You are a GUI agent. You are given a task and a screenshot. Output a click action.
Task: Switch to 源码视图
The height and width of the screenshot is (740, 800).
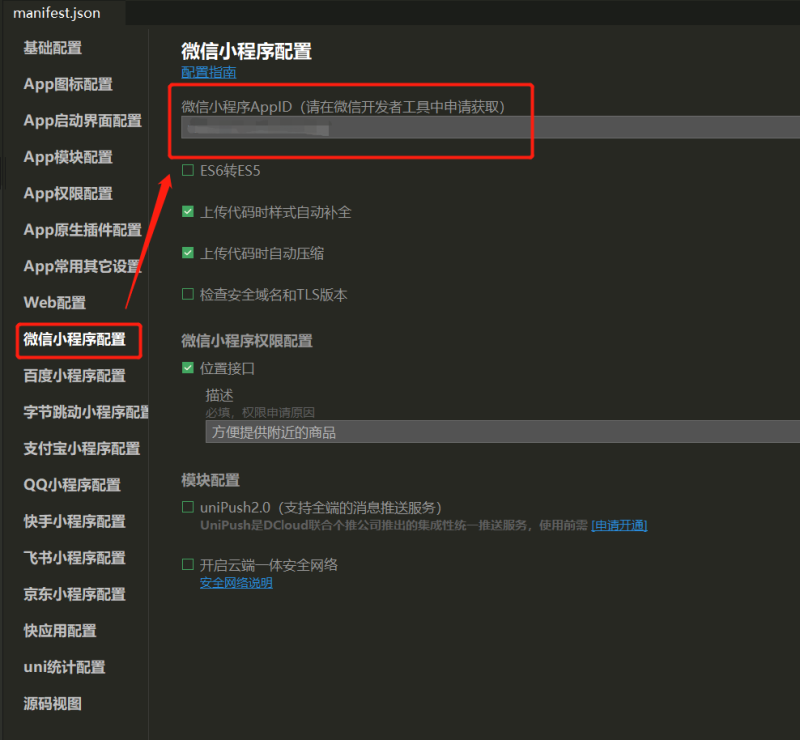53,704
